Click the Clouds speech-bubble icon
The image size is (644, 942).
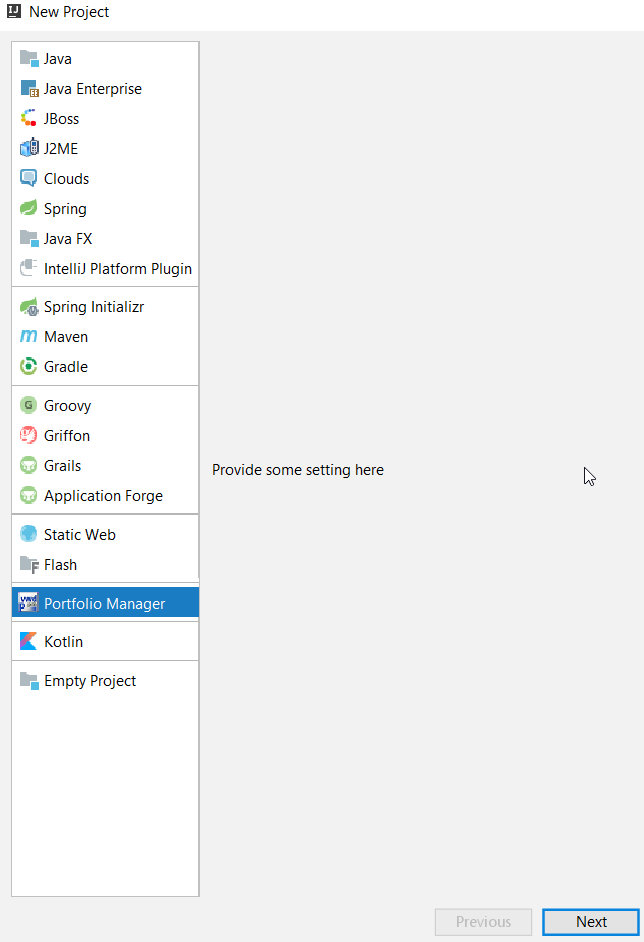point(29,178)
